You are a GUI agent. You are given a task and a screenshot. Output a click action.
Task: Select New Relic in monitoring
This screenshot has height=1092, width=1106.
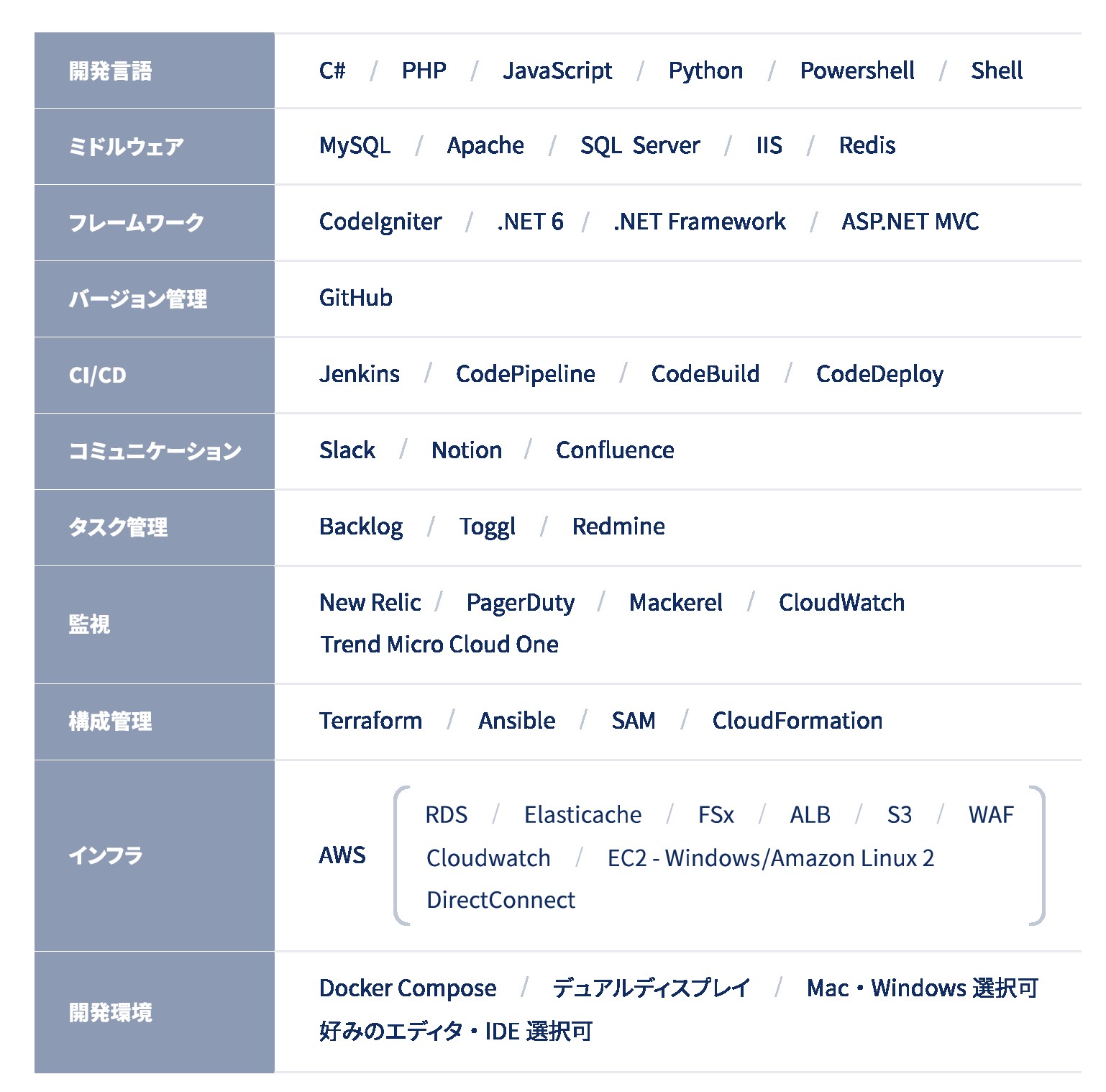coord(370,603)
